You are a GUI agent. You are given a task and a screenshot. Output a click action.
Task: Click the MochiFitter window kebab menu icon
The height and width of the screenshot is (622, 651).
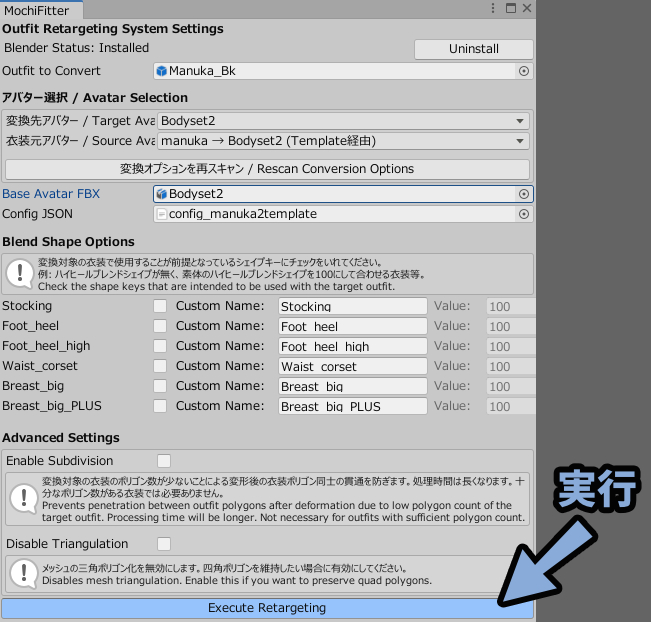(x=492, y=8)
